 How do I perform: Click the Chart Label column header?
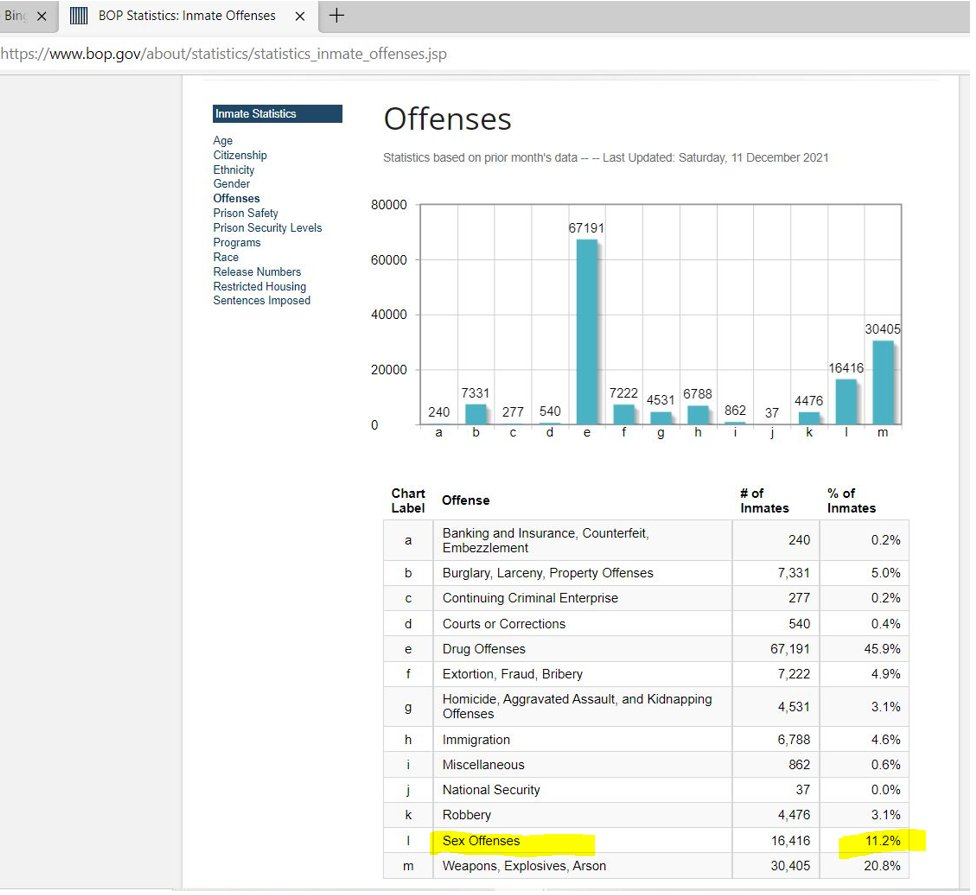408,500
